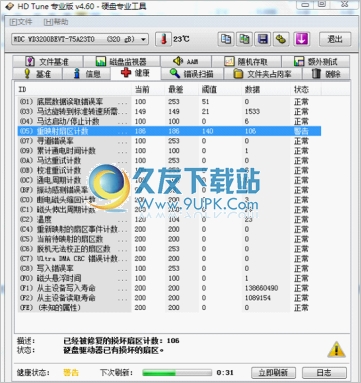Viewport: 361px width, 383px height.
Task: Click data value 138660490
Action: 261,288
